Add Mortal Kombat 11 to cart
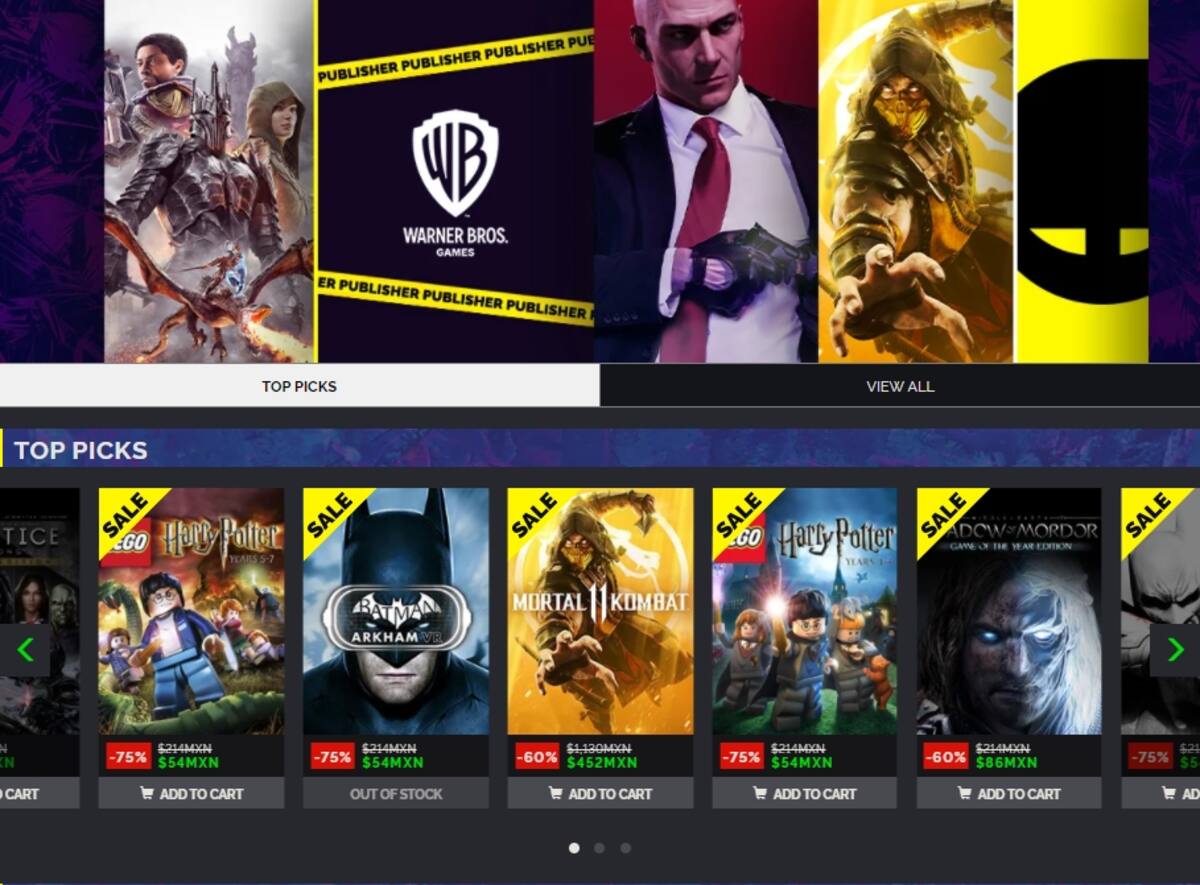This screenshot has width=1200, height=885. coord(600,793)
